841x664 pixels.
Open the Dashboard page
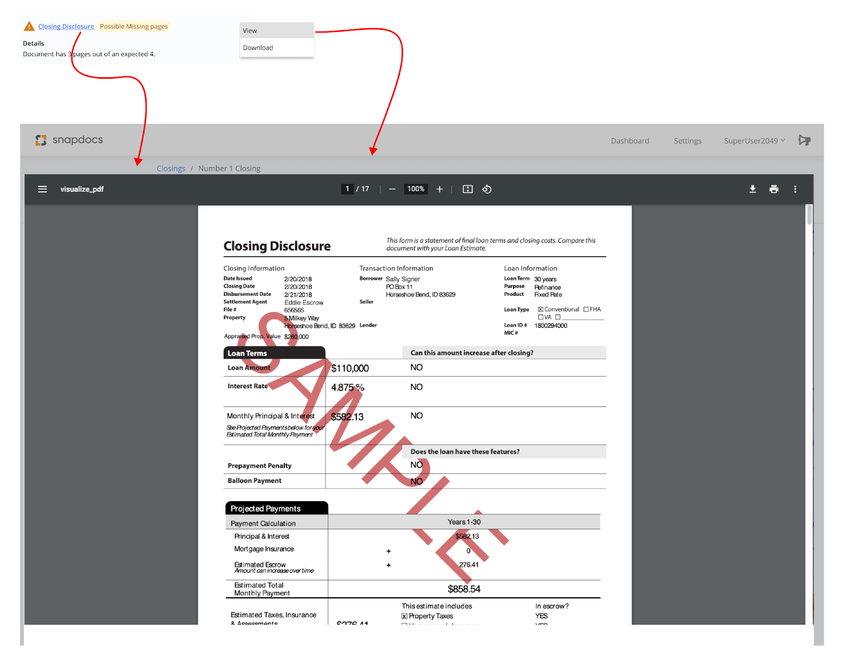pos(630,141)
